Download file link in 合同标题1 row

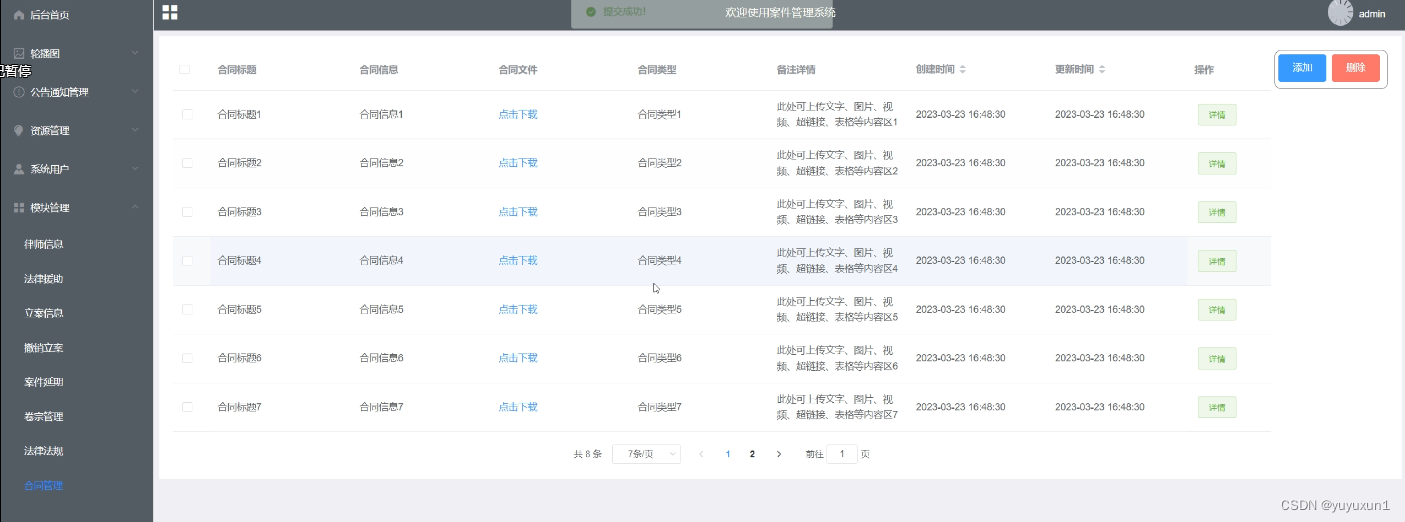tap(518, 114)
